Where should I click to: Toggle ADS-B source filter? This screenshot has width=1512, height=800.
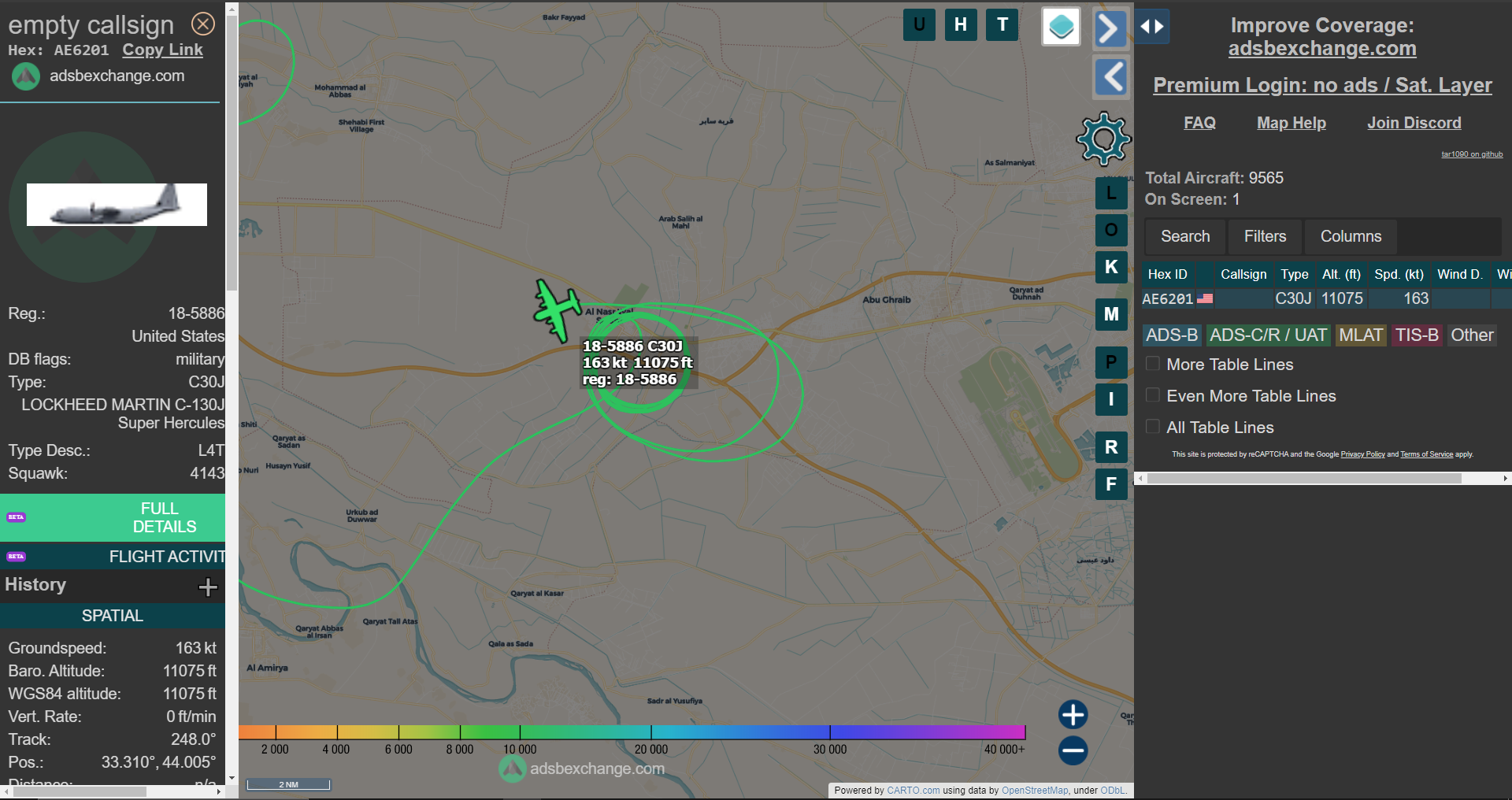point(1172,335)
